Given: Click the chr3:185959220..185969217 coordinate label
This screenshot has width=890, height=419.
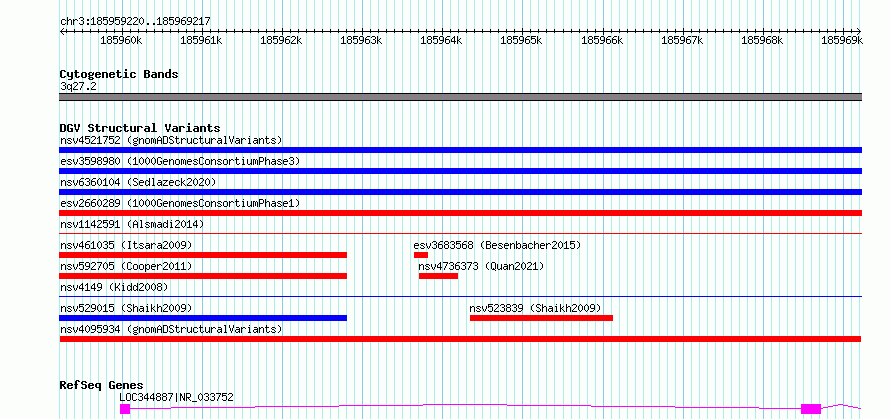Looking at the screenshot, I should click(x=136, y=21).
